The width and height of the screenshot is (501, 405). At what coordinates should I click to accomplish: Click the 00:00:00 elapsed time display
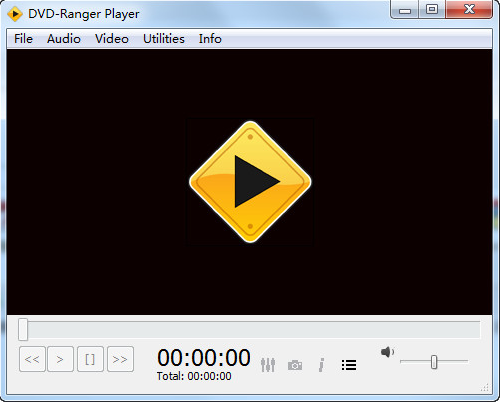[204, 358]
